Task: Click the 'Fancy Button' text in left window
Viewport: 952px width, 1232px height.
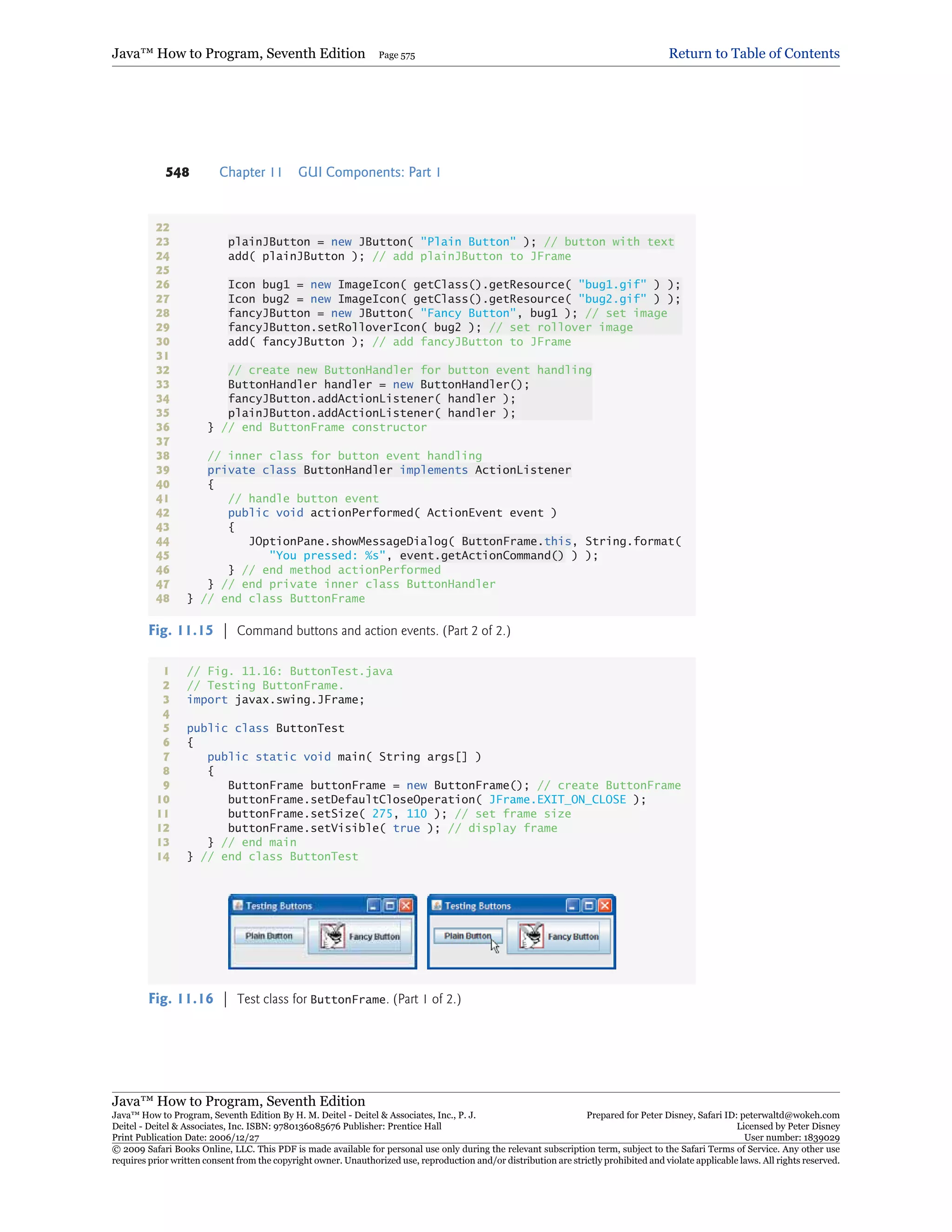Action: click(374, 936)
